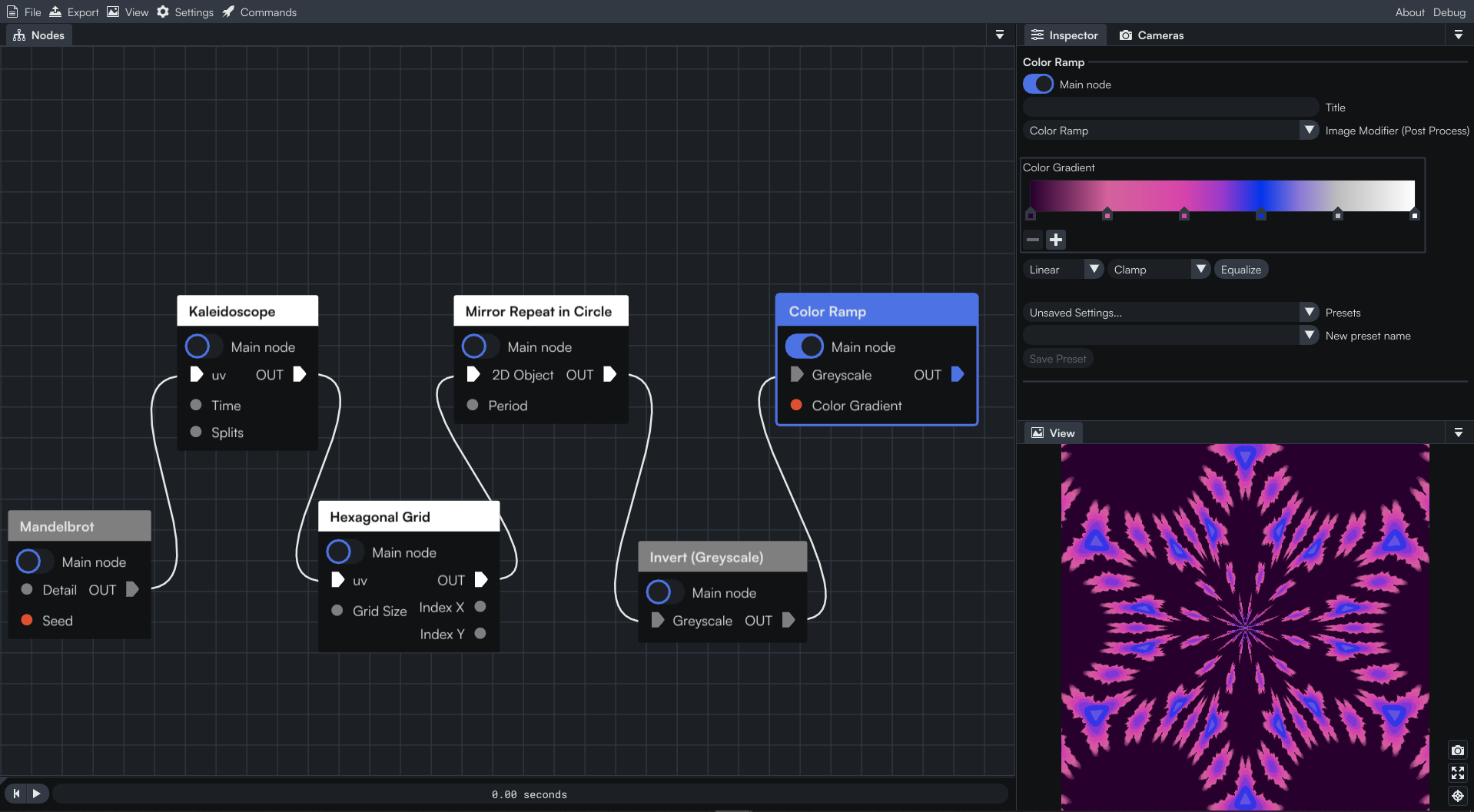Image resolution: width=1474 pixels, height=812 pixels.
Task: Click the plus icon to add gradient stop
Action: [1056, 240]
